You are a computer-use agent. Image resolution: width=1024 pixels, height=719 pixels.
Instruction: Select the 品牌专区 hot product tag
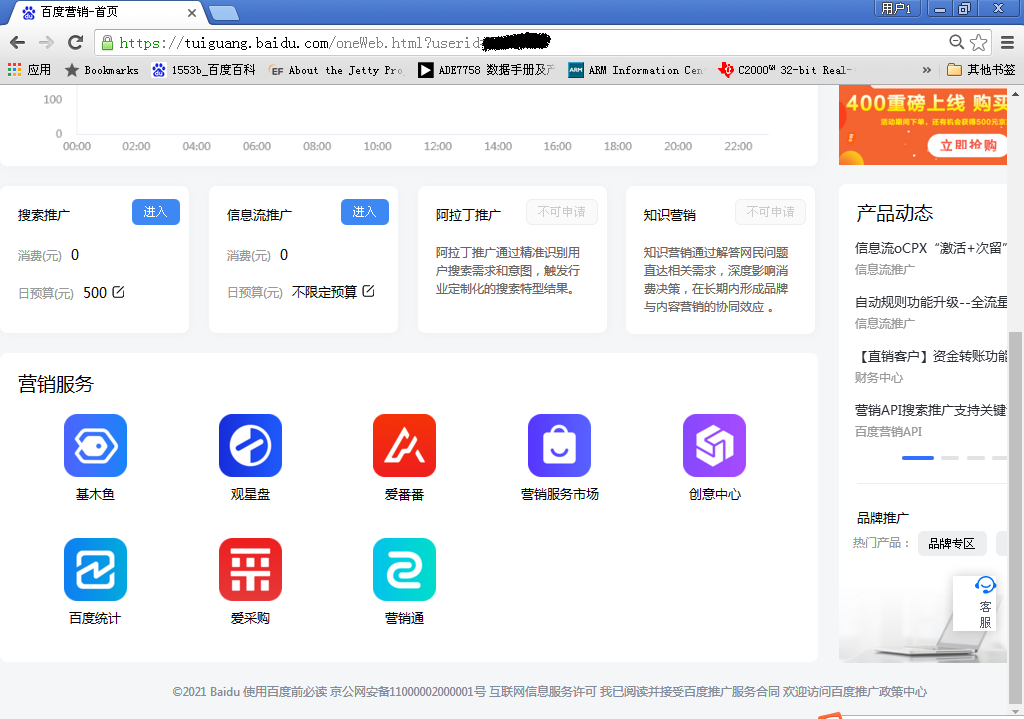pyautogui.click(x=952, y=543)
